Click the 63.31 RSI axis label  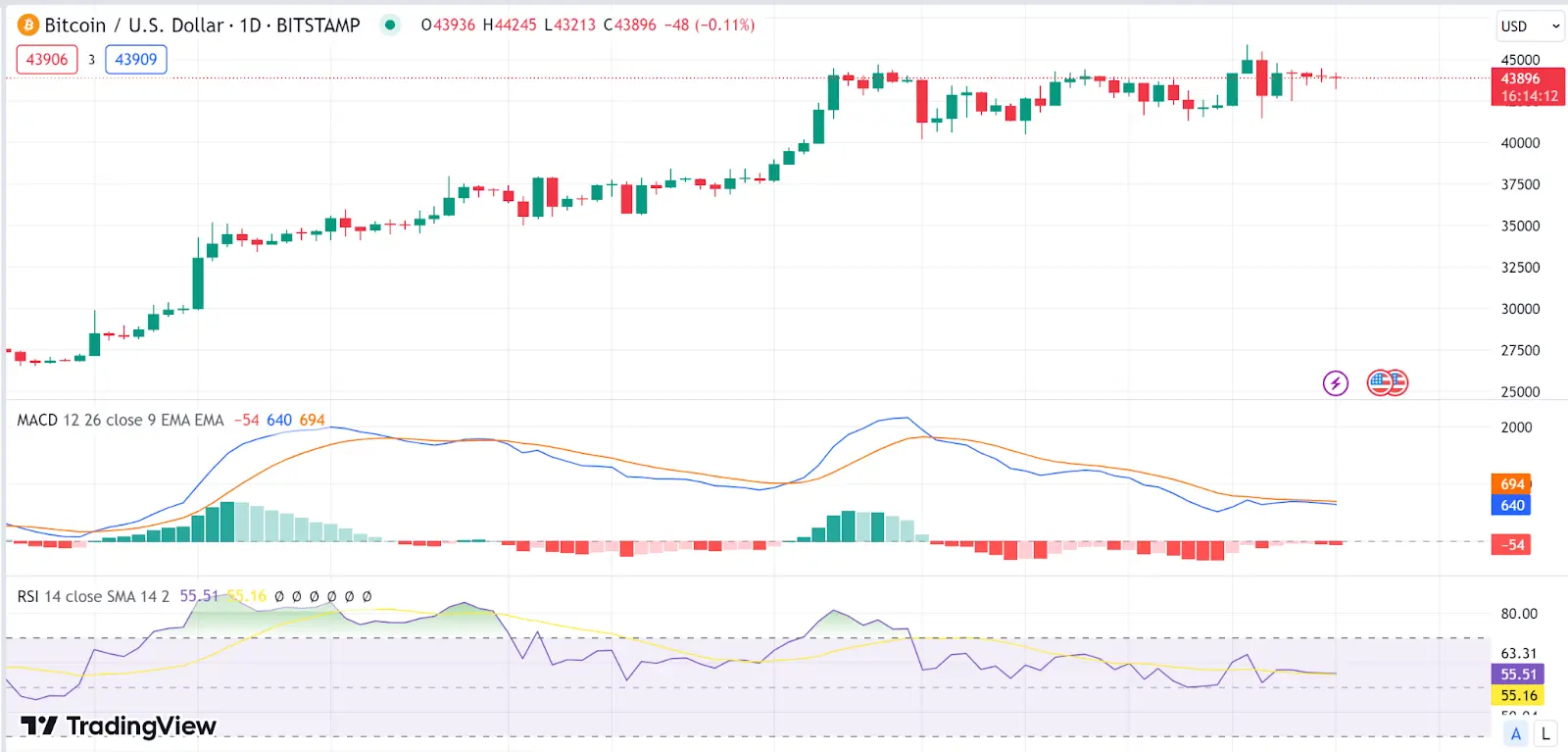click(x=1519, y=654)
